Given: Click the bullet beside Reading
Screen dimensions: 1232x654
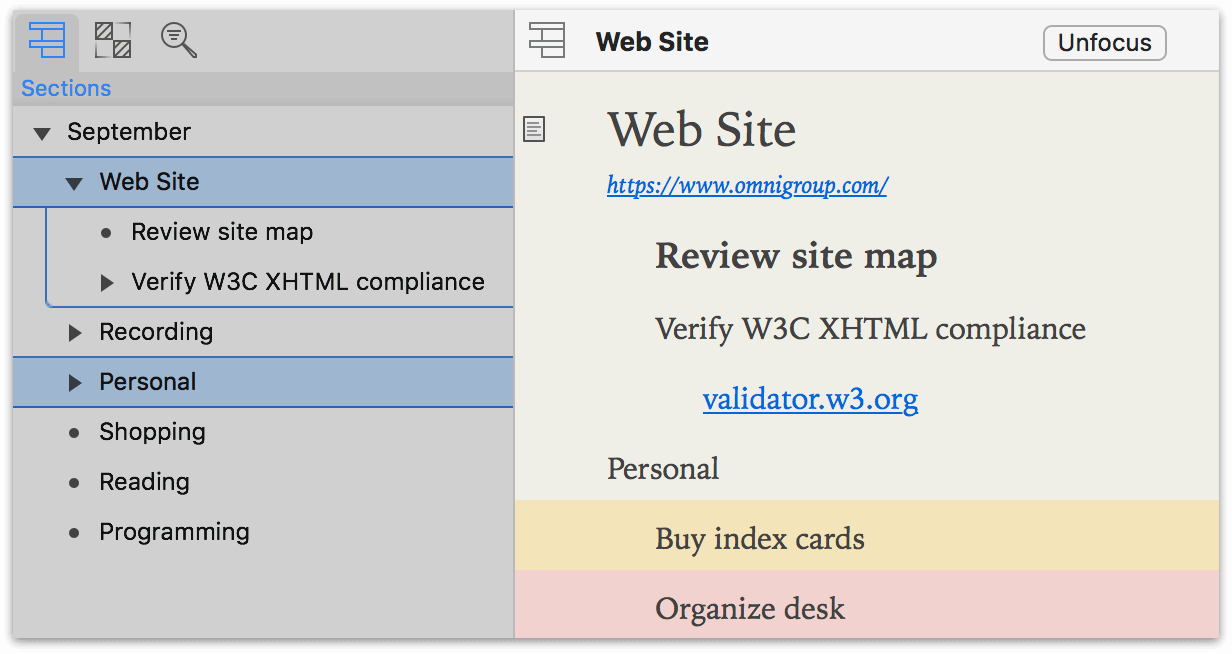Looking at the screenshot, I should coord(74,483).
